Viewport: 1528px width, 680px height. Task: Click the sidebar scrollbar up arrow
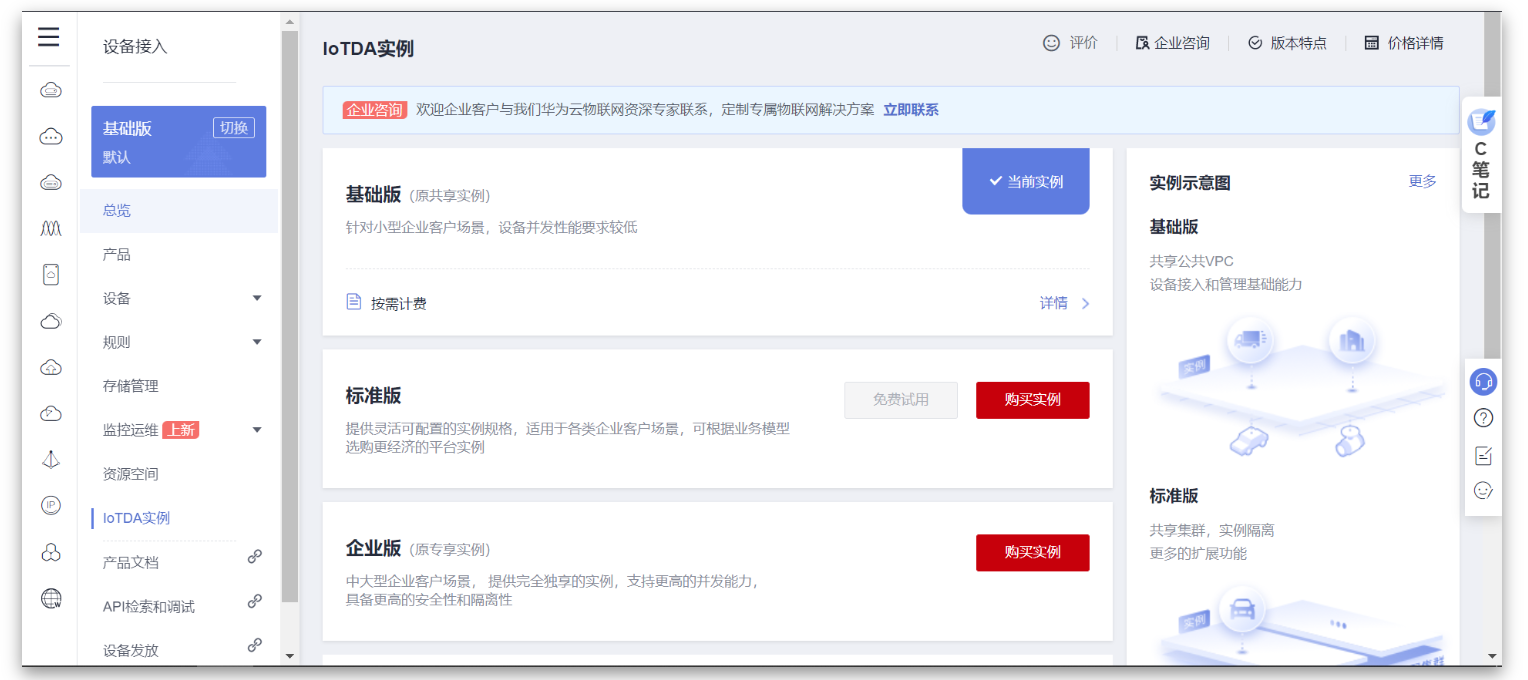[x=290, y=21]
